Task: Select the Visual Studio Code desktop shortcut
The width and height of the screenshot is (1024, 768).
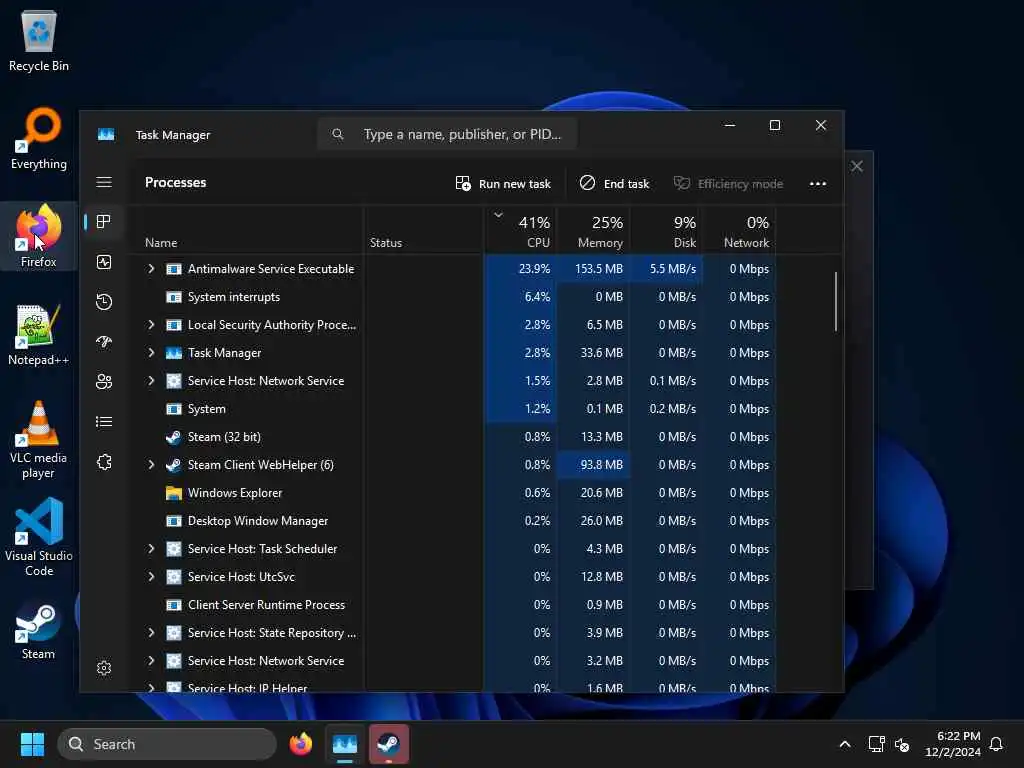Action: pos(39,537)
